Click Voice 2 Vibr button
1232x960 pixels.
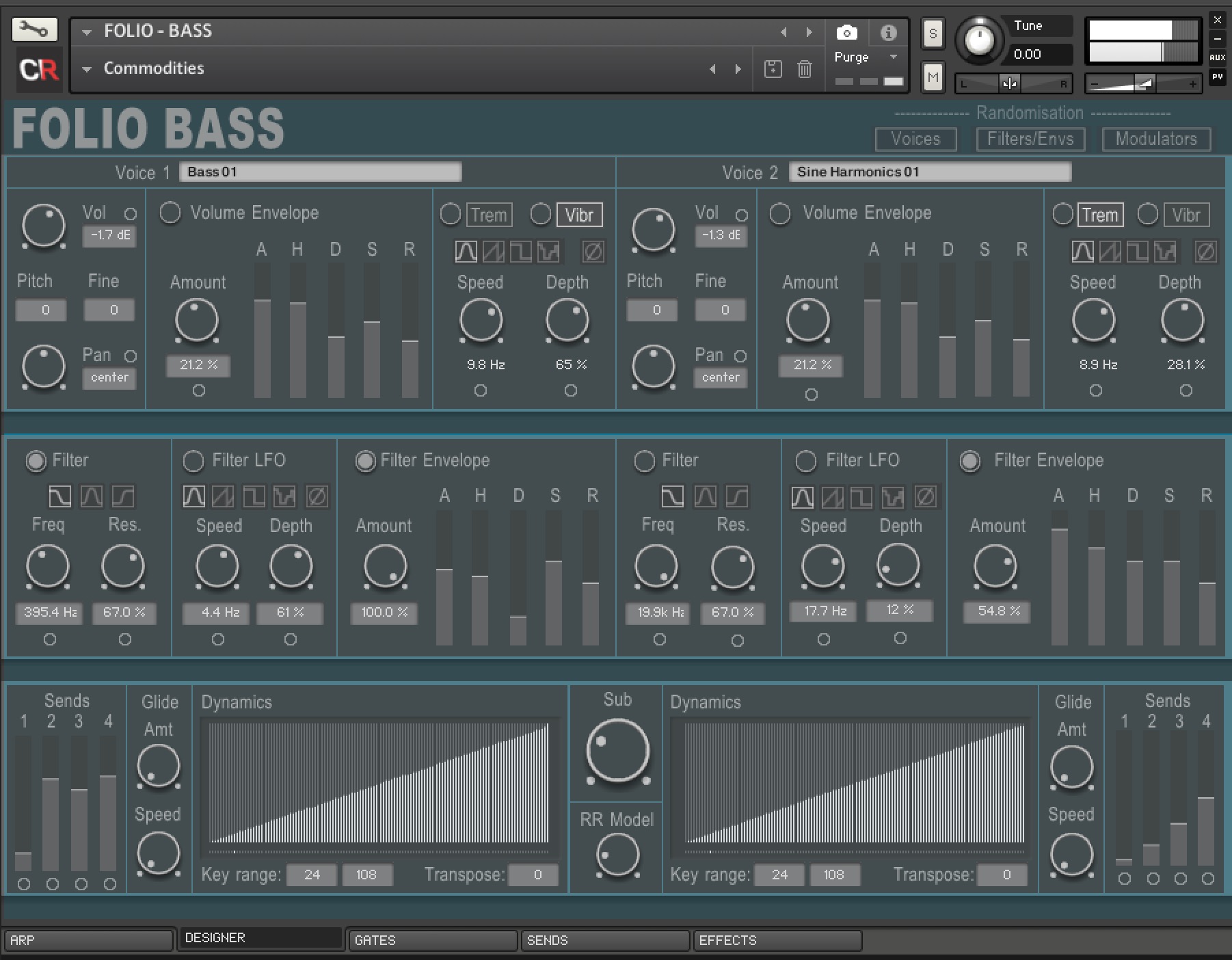click(x=1186, y=215)
